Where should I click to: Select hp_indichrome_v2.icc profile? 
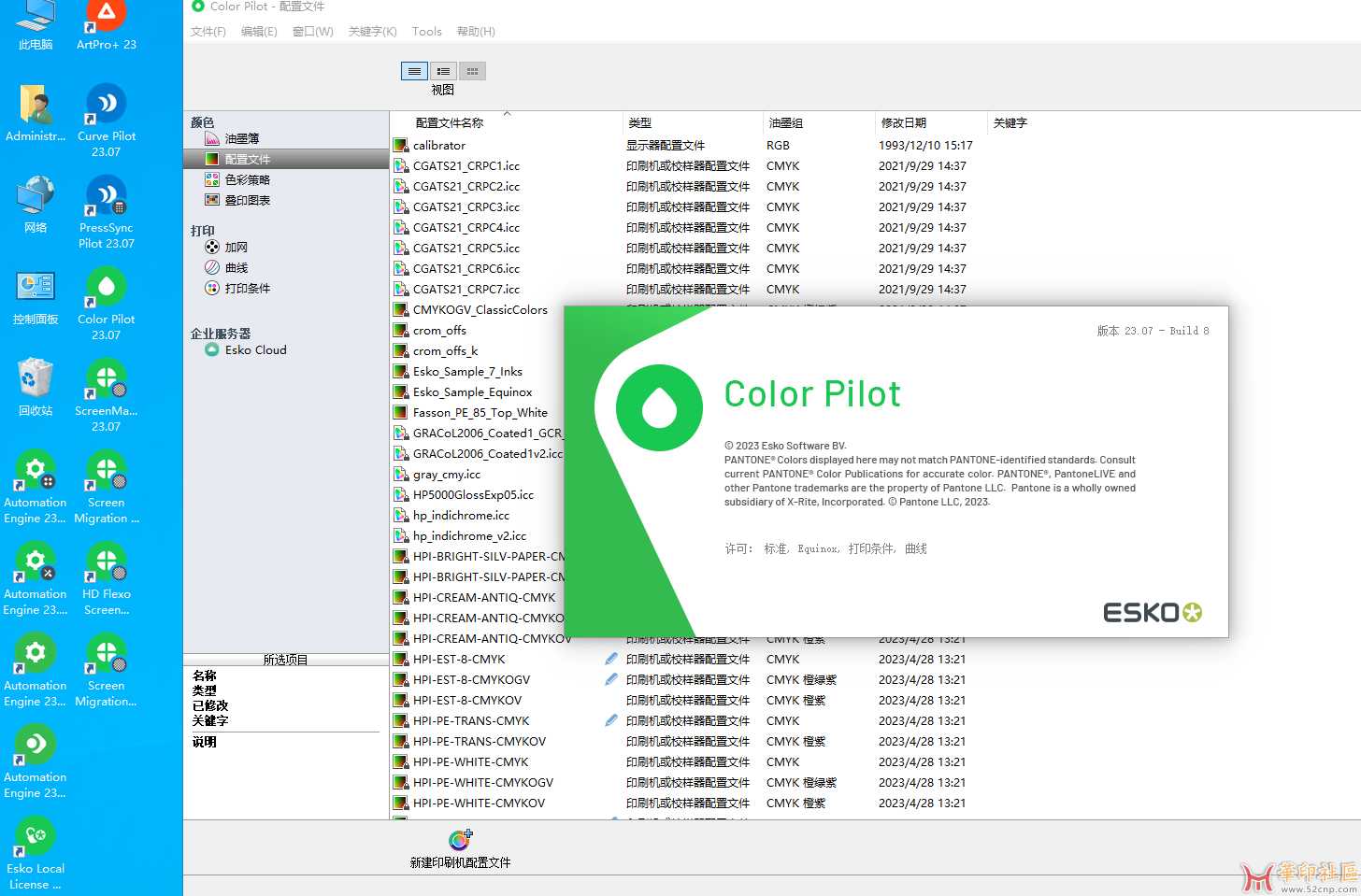point(470,535)
